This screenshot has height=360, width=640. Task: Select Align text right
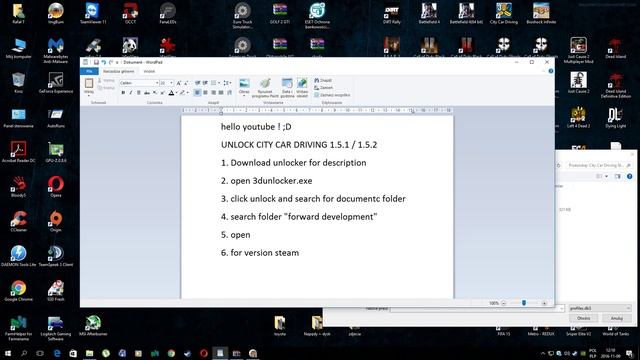point(213,93)
